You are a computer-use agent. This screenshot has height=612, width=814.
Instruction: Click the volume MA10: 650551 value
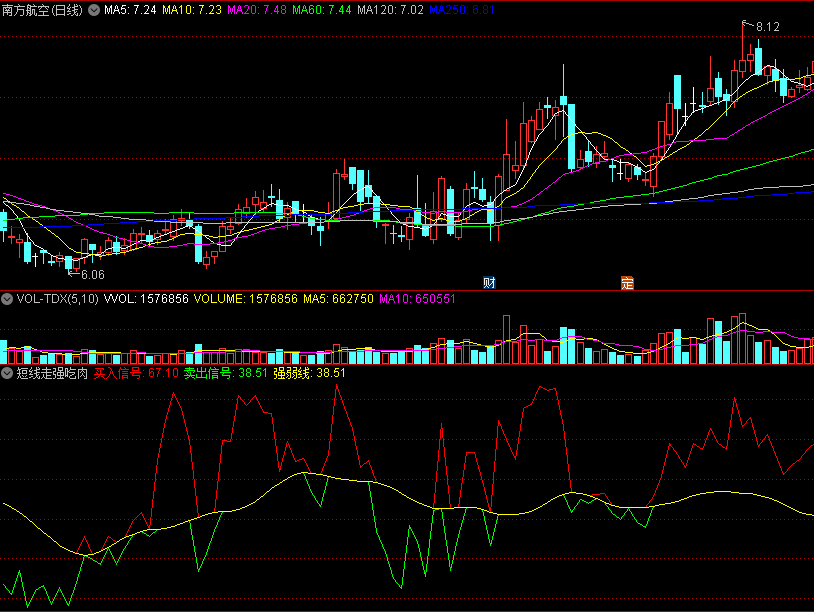(417, 299)
